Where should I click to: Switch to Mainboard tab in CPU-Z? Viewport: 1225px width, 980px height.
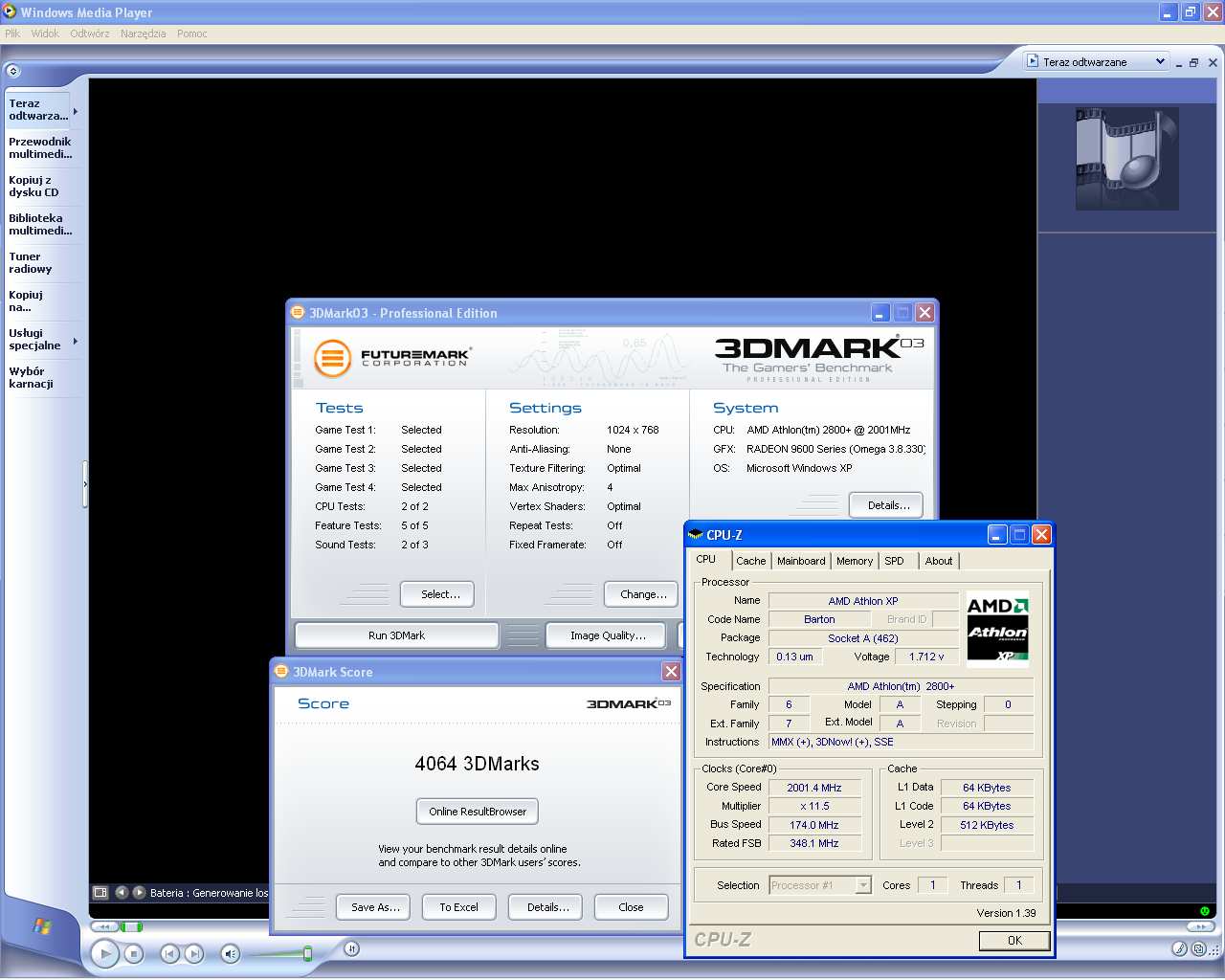(801, 561)
